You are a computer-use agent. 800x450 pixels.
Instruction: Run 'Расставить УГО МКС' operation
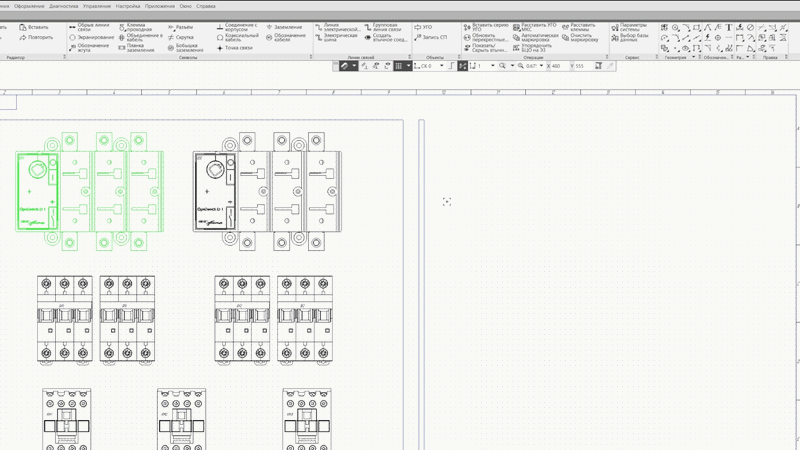click(x=535, y=27)
